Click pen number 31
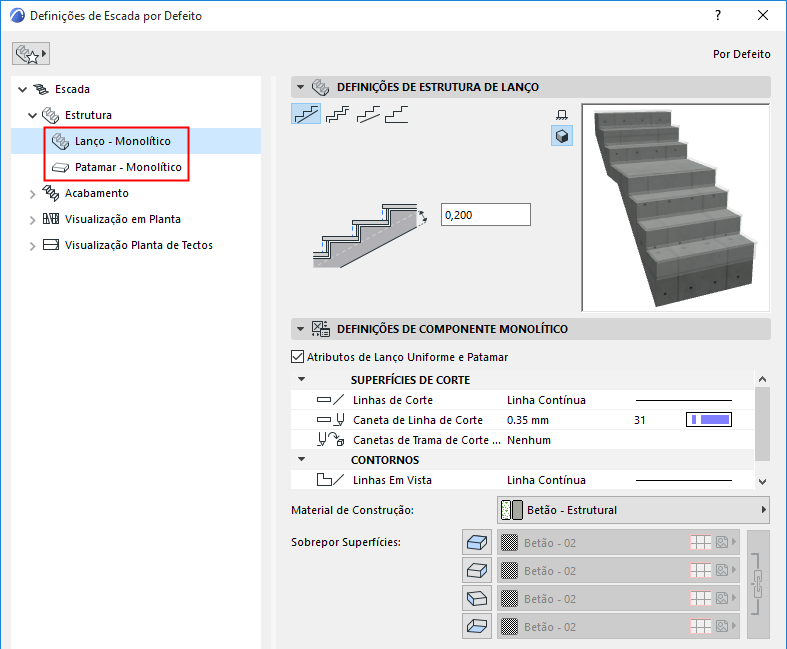787x649 pixels. 639,420
